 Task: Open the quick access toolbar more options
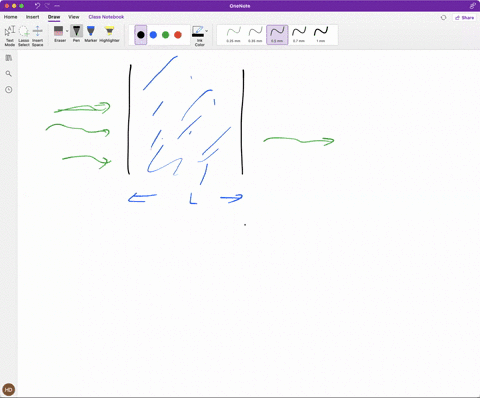[x=57, y=6]
